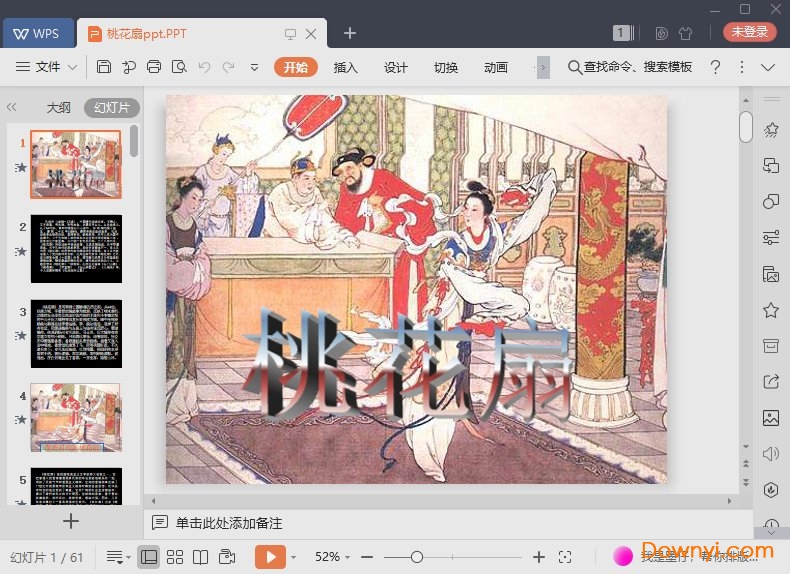The width and height of the screenshot is (790, 574).
Task: Collapse the slide panel double chevron
Action: pos(12,107)
